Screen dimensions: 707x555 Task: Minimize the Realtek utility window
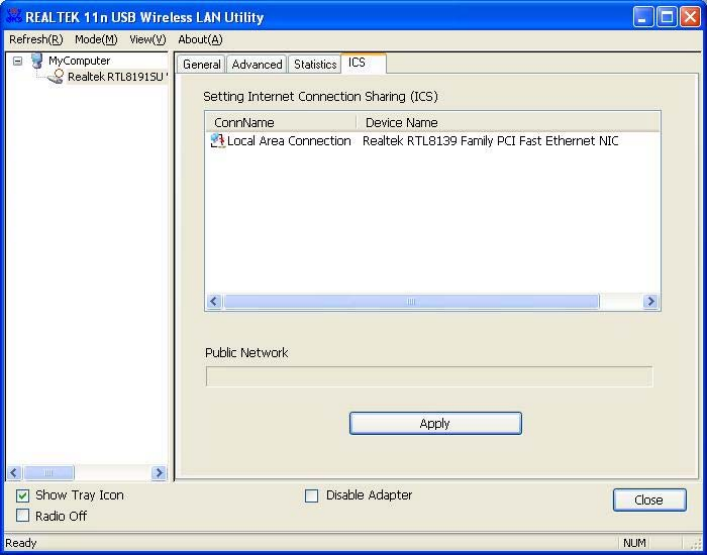tap(643, 17)
